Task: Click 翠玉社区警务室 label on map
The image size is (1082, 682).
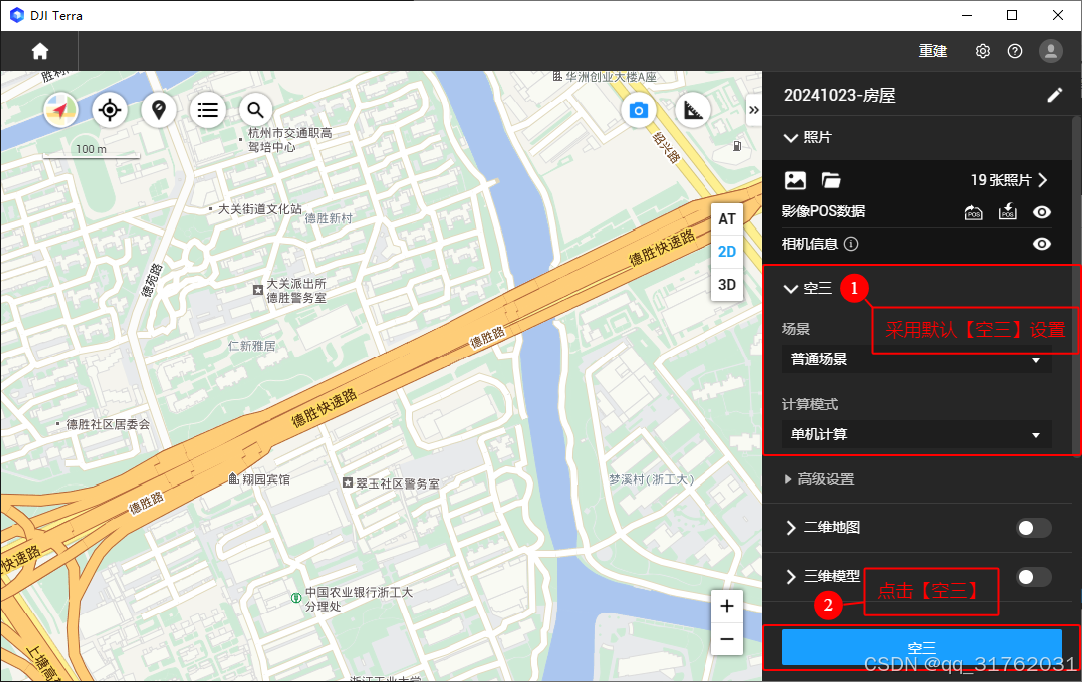Action: (x=391, y=484)
